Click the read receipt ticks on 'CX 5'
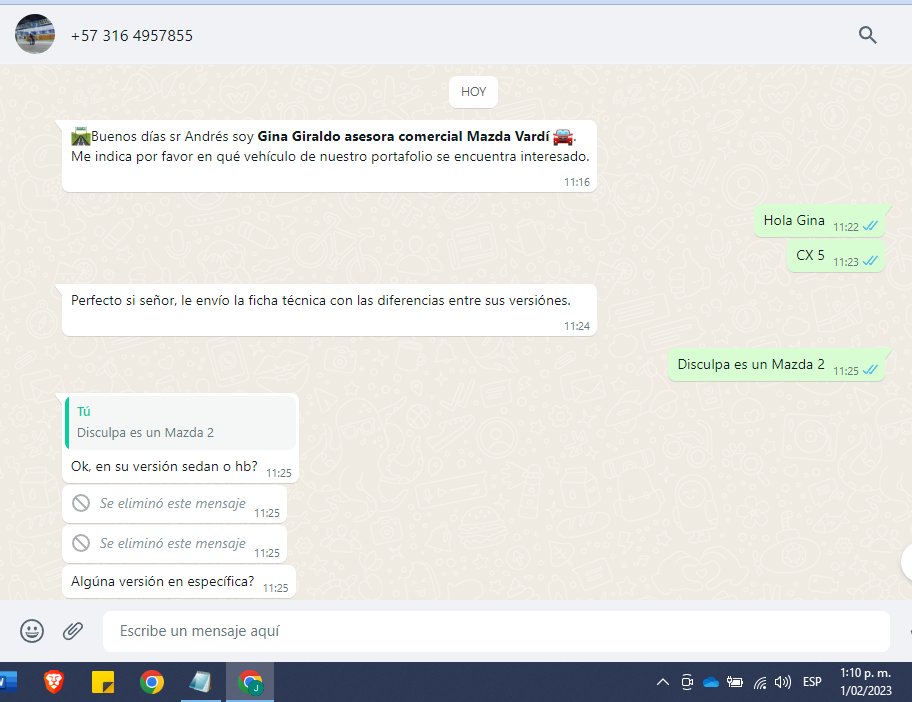912x702 pixels. click(x=870, y=261)
